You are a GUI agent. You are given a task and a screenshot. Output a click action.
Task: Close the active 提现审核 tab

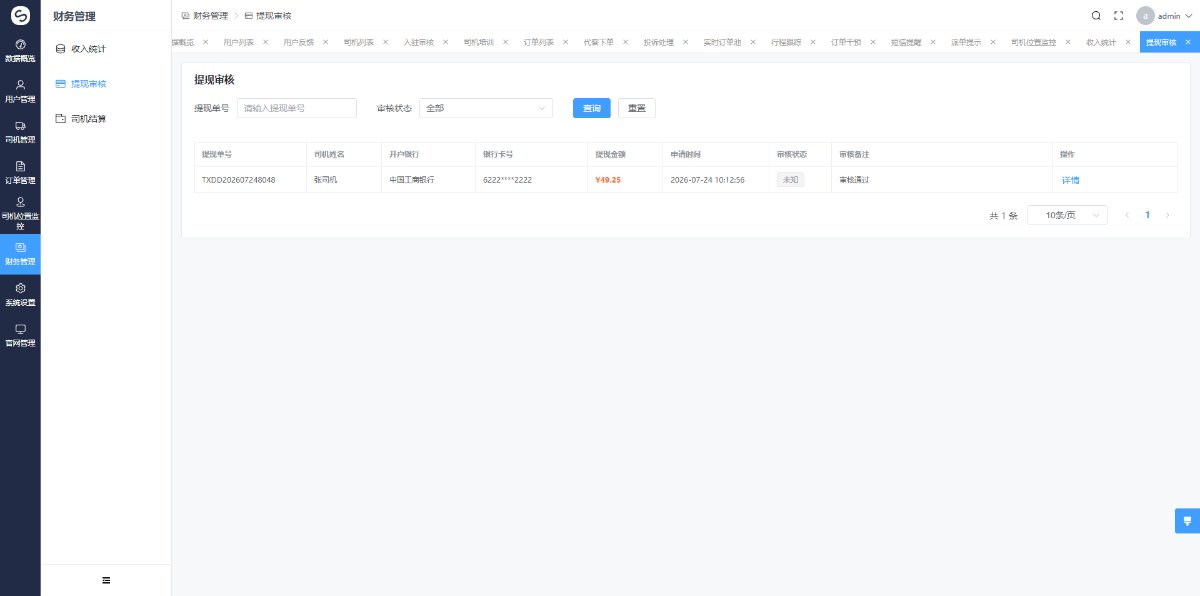(1188, 42)
